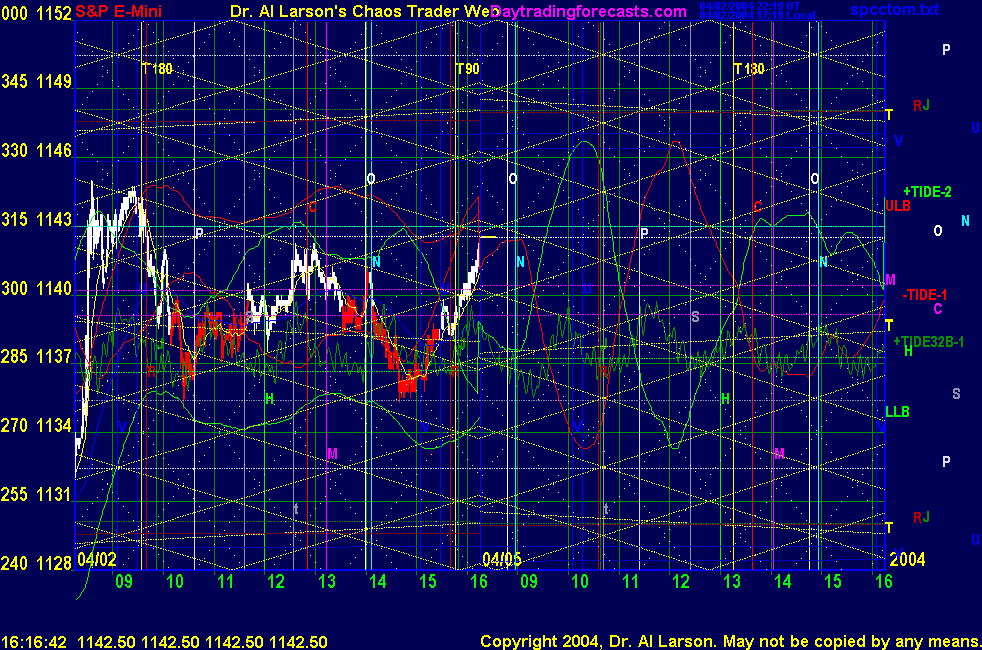
Task: Click the '04/02' date label on chart
Action: [97, 559]
